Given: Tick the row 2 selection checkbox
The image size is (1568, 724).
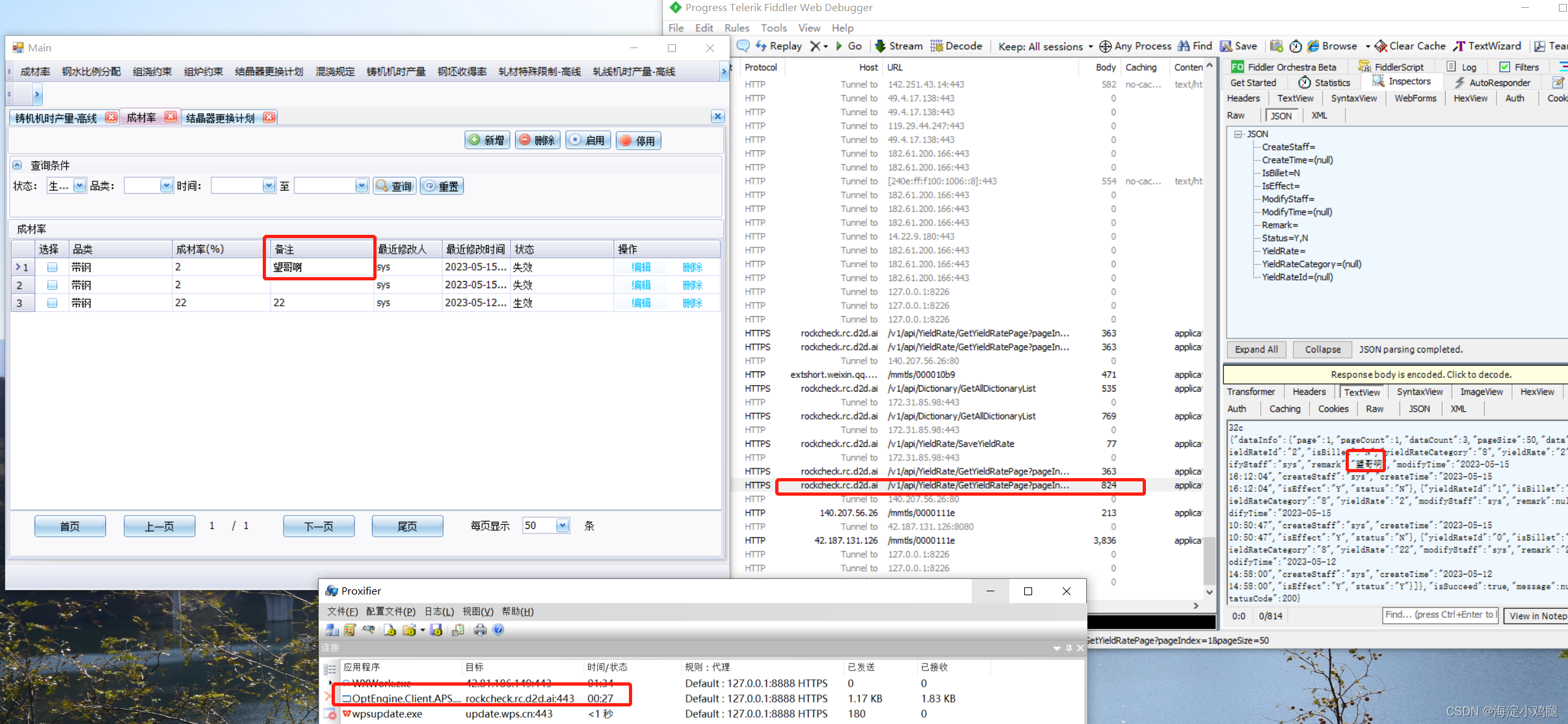Looking at the screenshot, I should pyautogui.click(x=53, y=285).
